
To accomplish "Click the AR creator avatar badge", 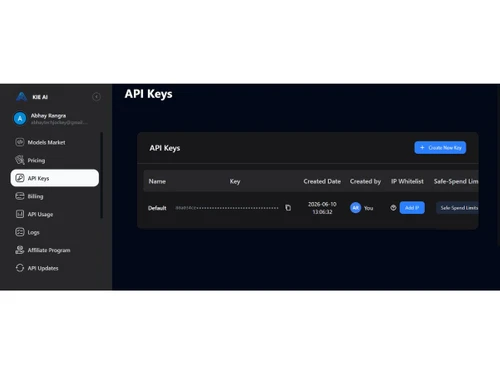I will point(355,208).
